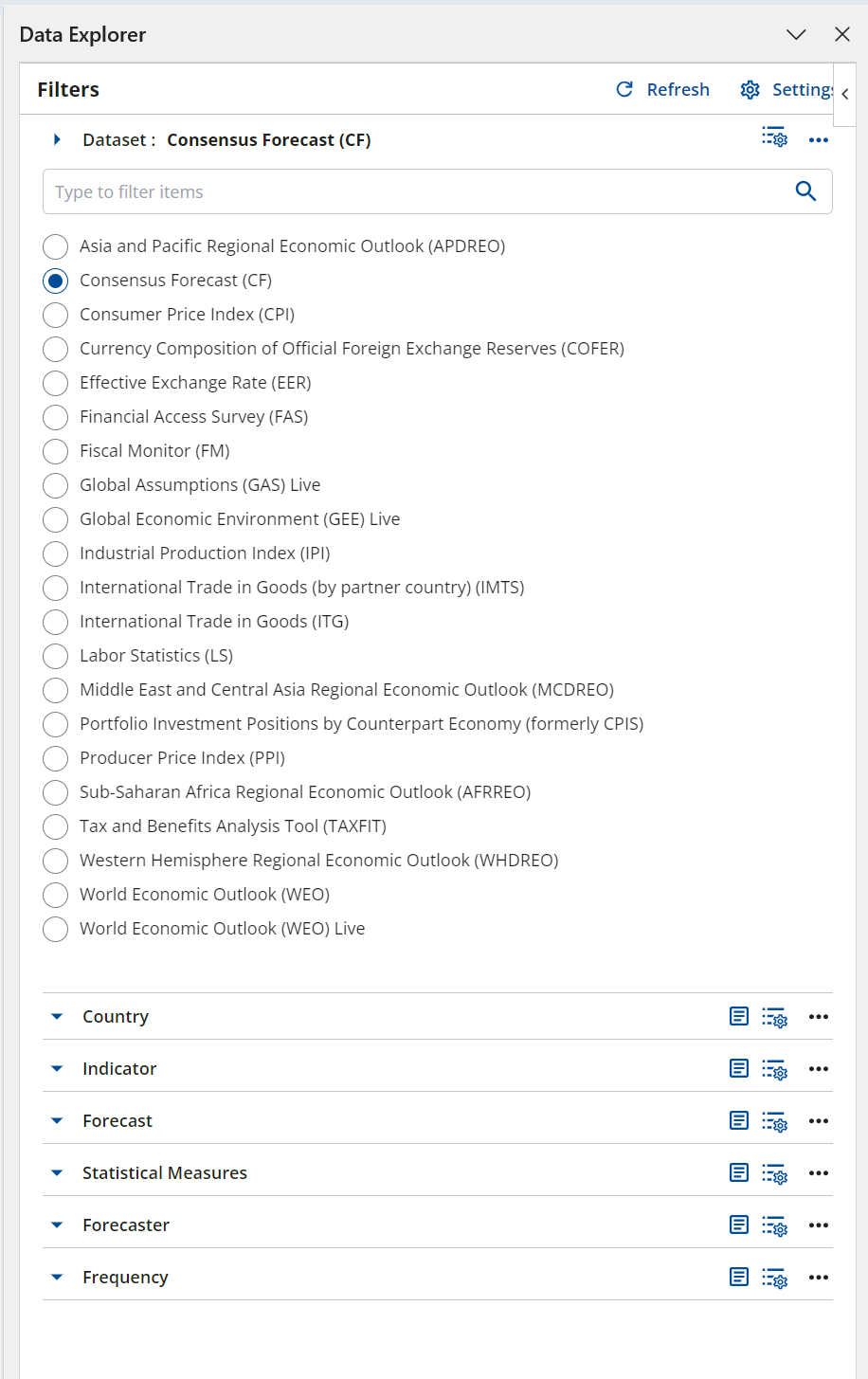Image resolution: width=868 pixels, height=1379 pixels.
Task: Open Statistical Measures summary document icon
Action: pos(739,1172)
